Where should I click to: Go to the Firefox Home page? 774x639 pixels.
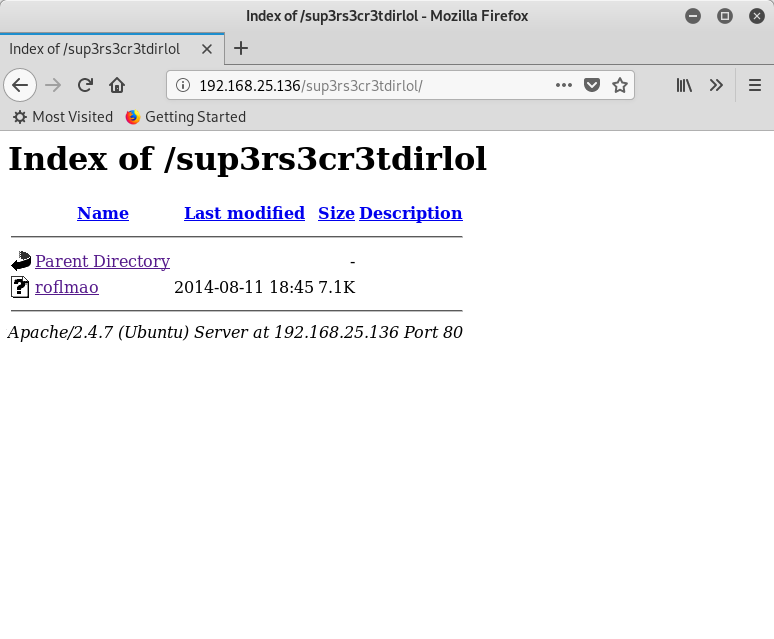click(117, 85)
